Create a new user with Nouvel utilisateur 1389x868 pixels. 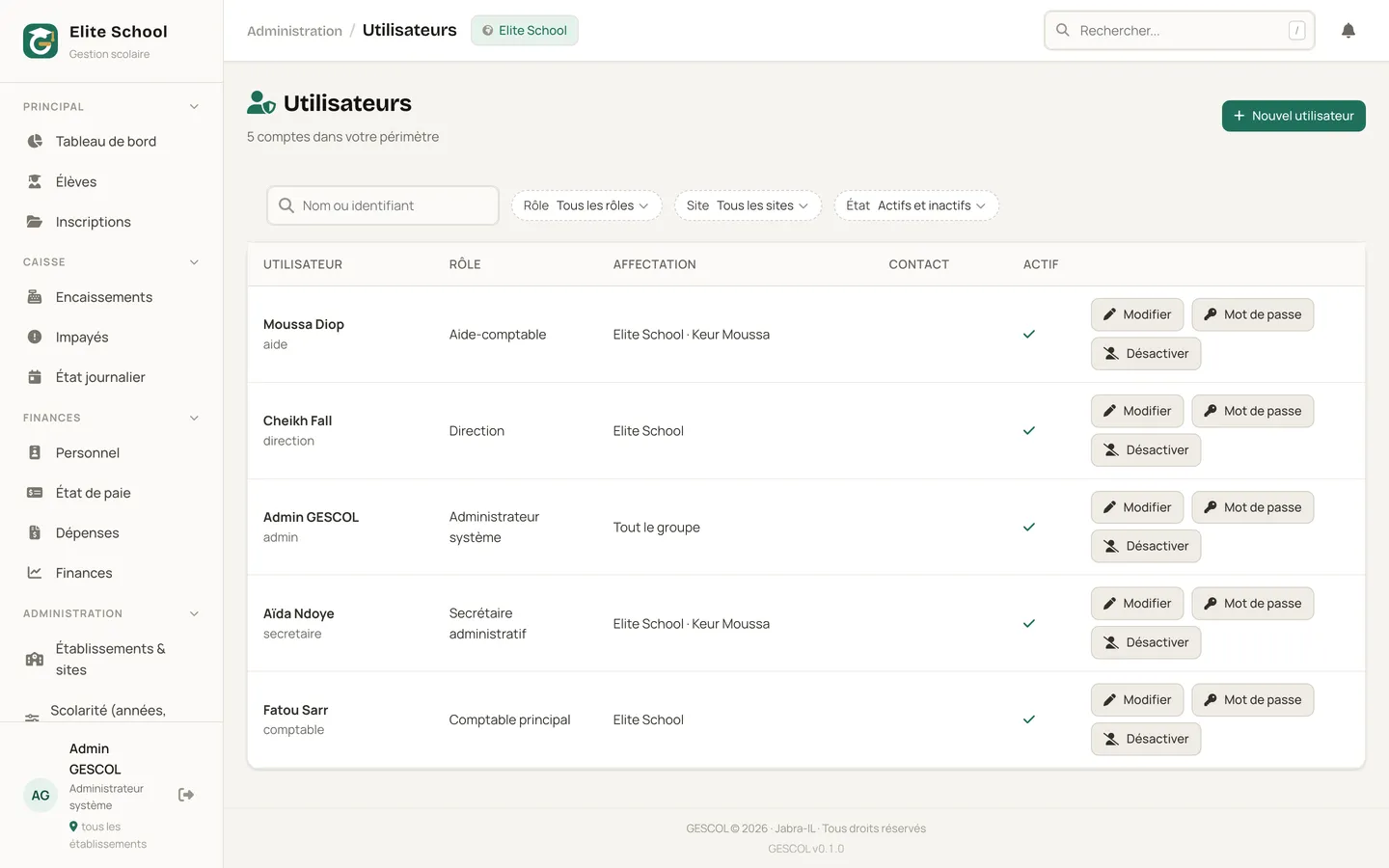pos(1294,116)
